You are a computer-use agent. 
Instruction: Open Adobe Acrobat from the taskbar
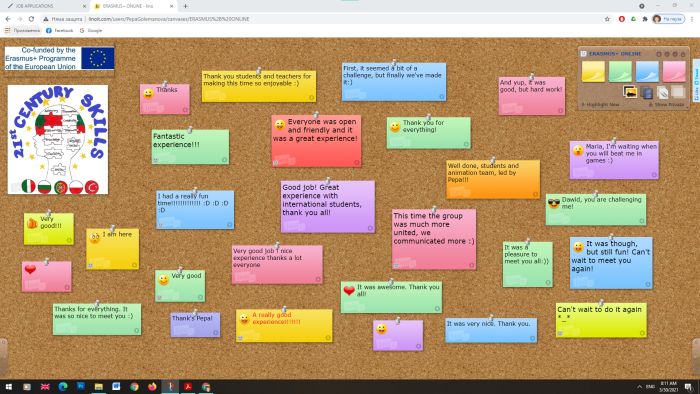tap(188, 386)
